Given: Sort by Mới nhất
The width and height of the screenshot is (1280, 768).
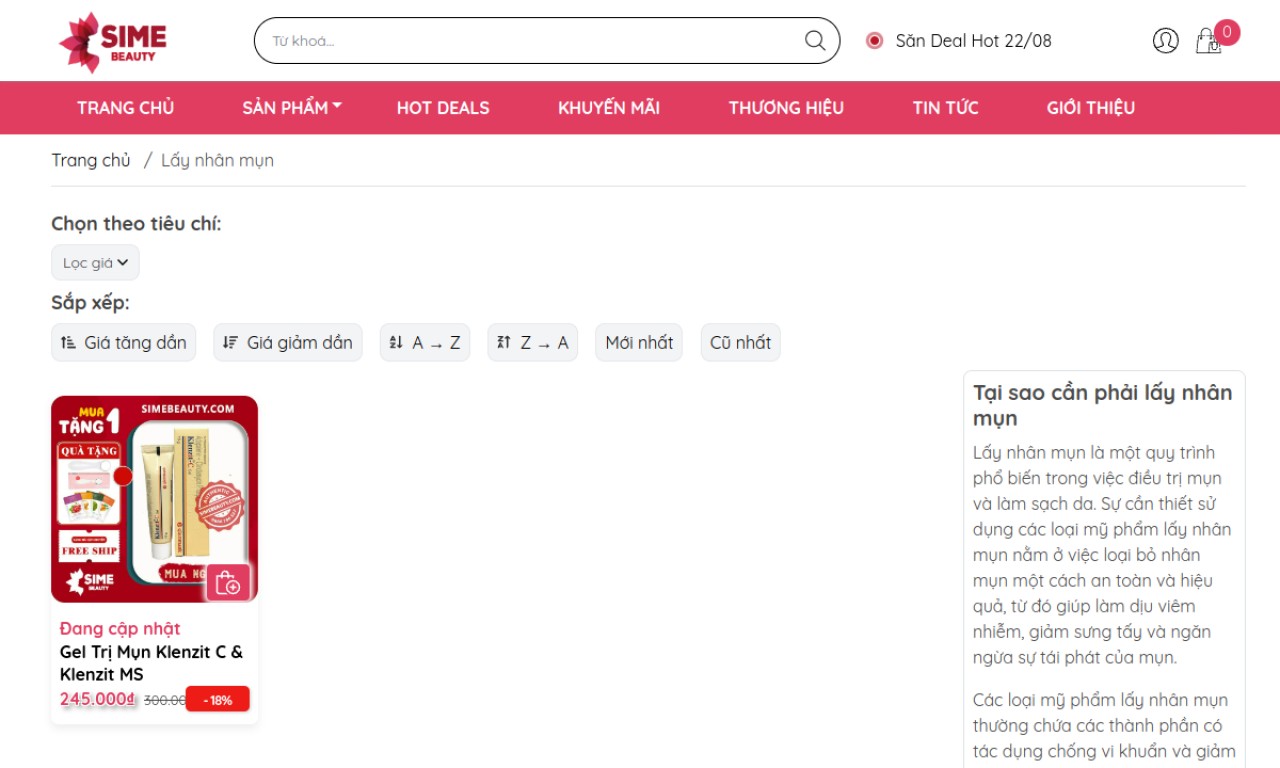Looking at the screenshot, I should [639, 342].
